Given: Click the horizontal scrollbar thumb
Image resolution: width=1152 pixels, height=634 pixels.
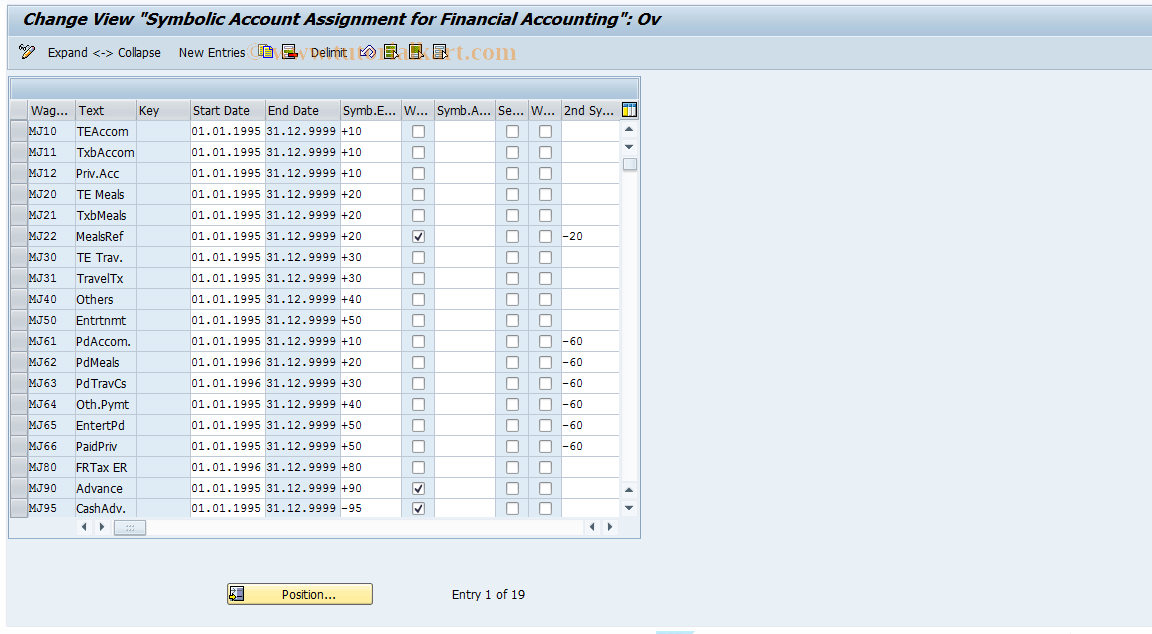Looking at the screenshot, I should [130, 527].
